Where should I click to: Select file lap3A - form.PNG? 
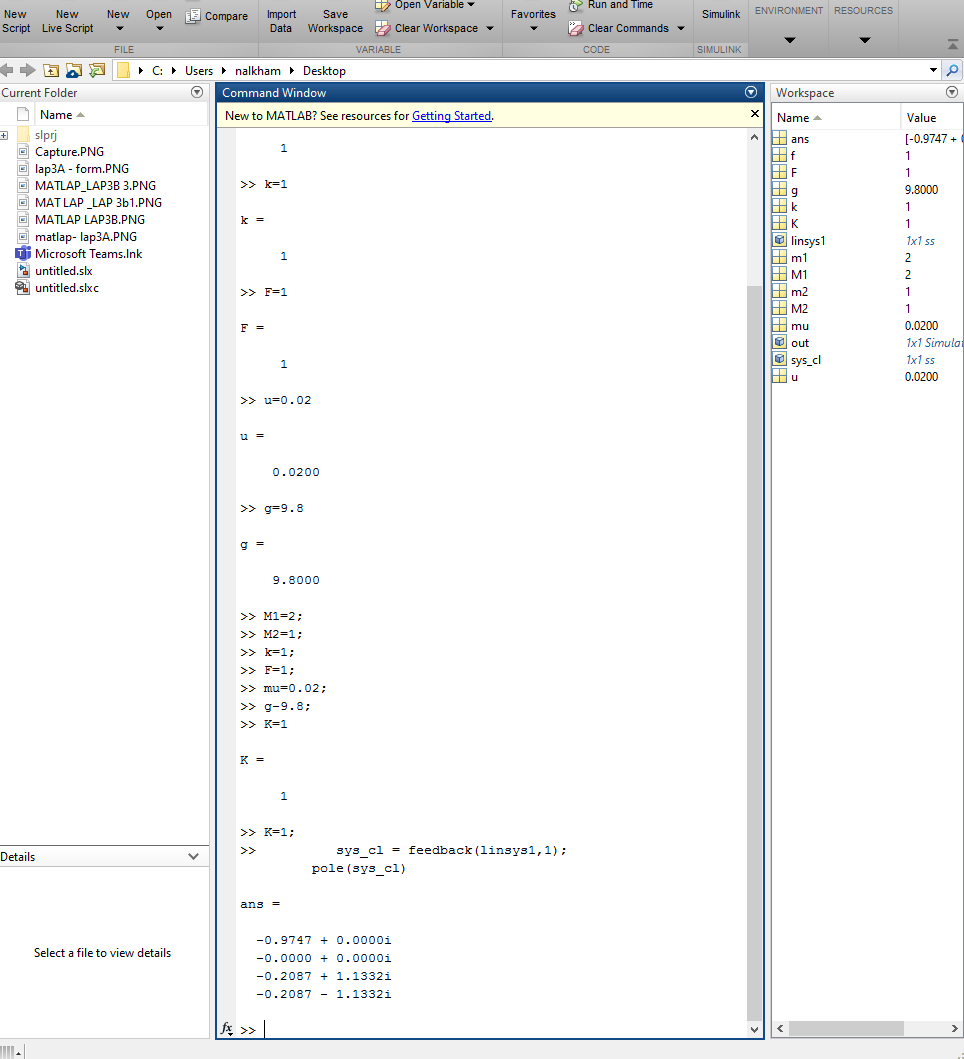click(x=82, y=169)
